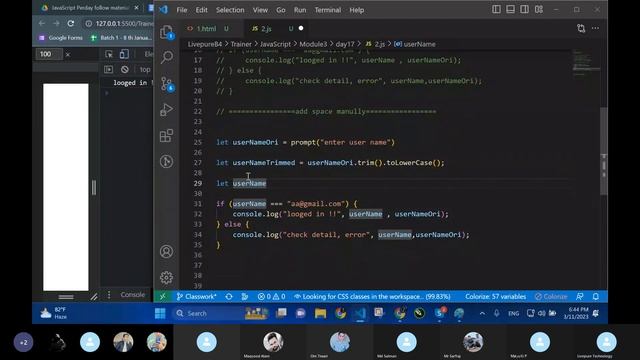Image resolution: width=640 pixels, height=360 pixels.
Task: Expand the Trainer breadcrumb
Action: pos(241,44)
